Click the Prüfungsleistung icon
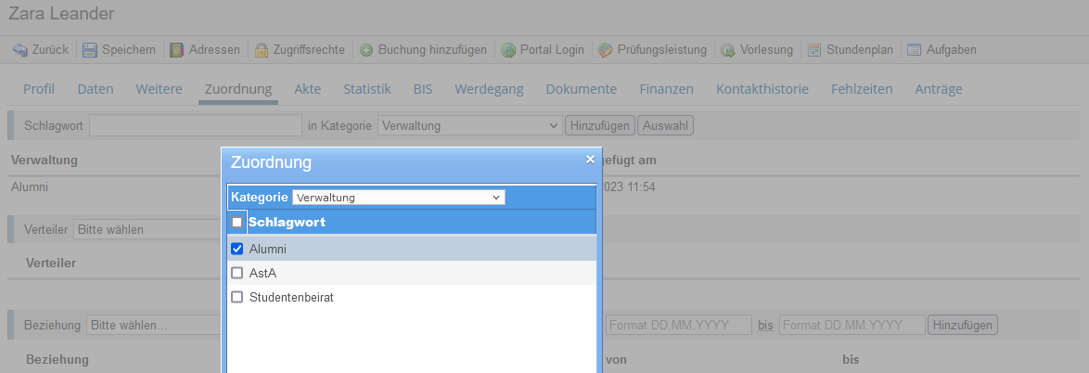 [x=606, y=50]
